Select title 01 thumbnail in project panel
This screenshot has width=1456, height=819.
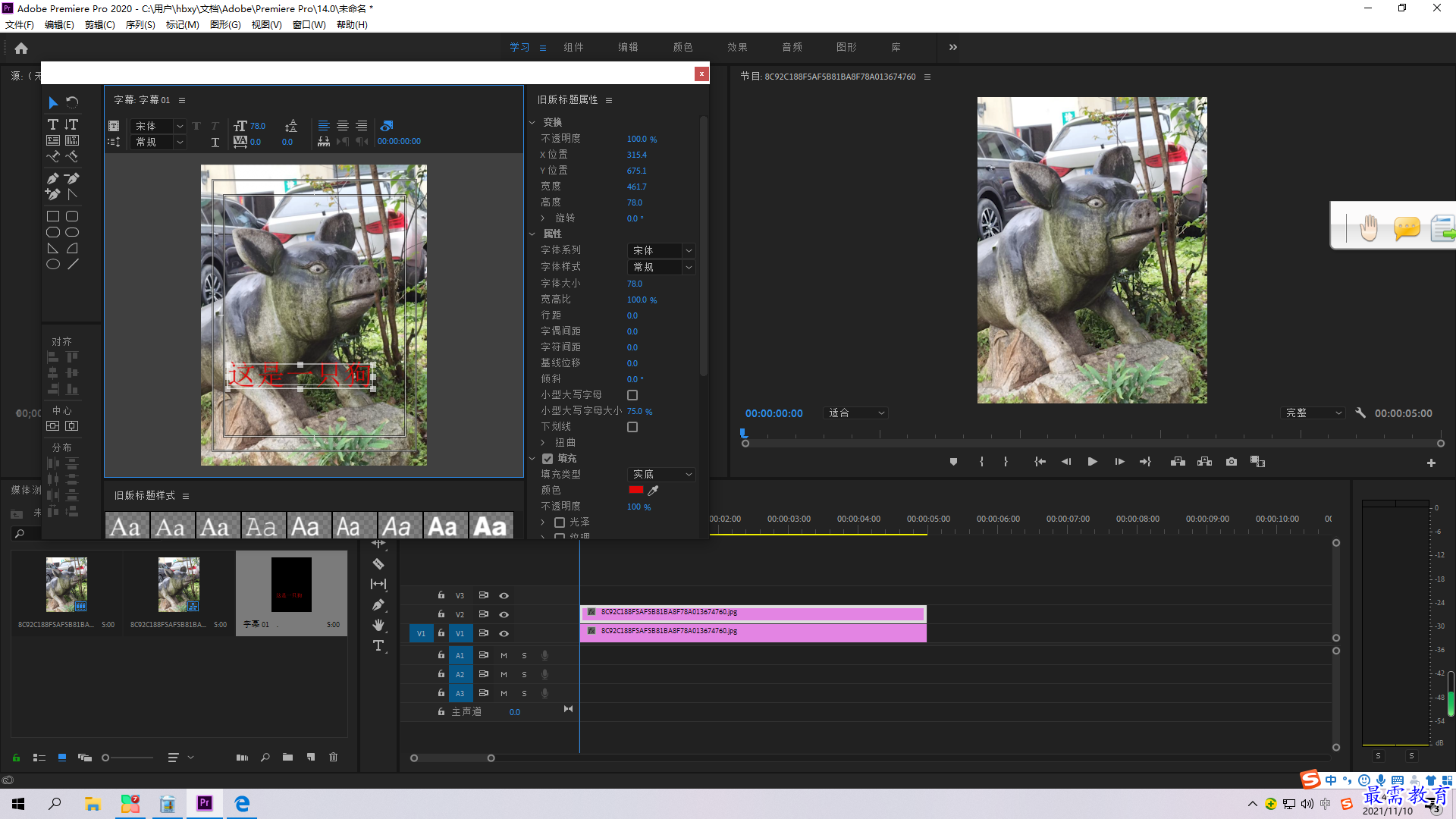(291, 585)
